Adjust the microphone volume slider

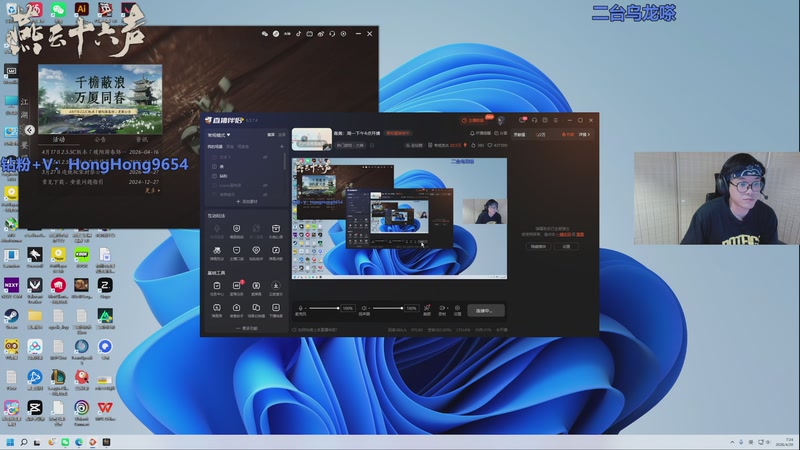pyautogui.click(x=324, y=309)
